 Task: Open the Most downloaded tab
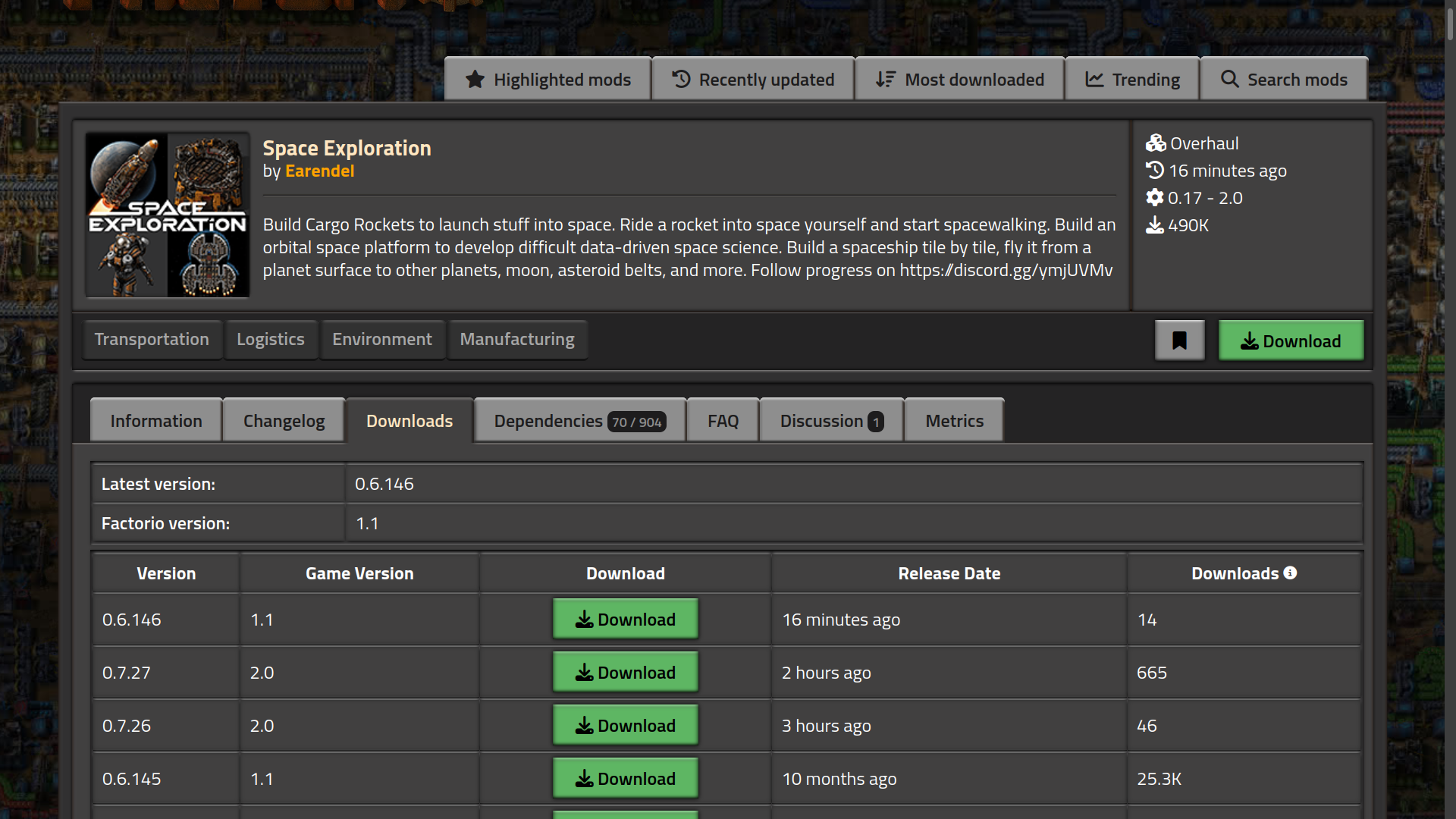click(x=959, y=79)
